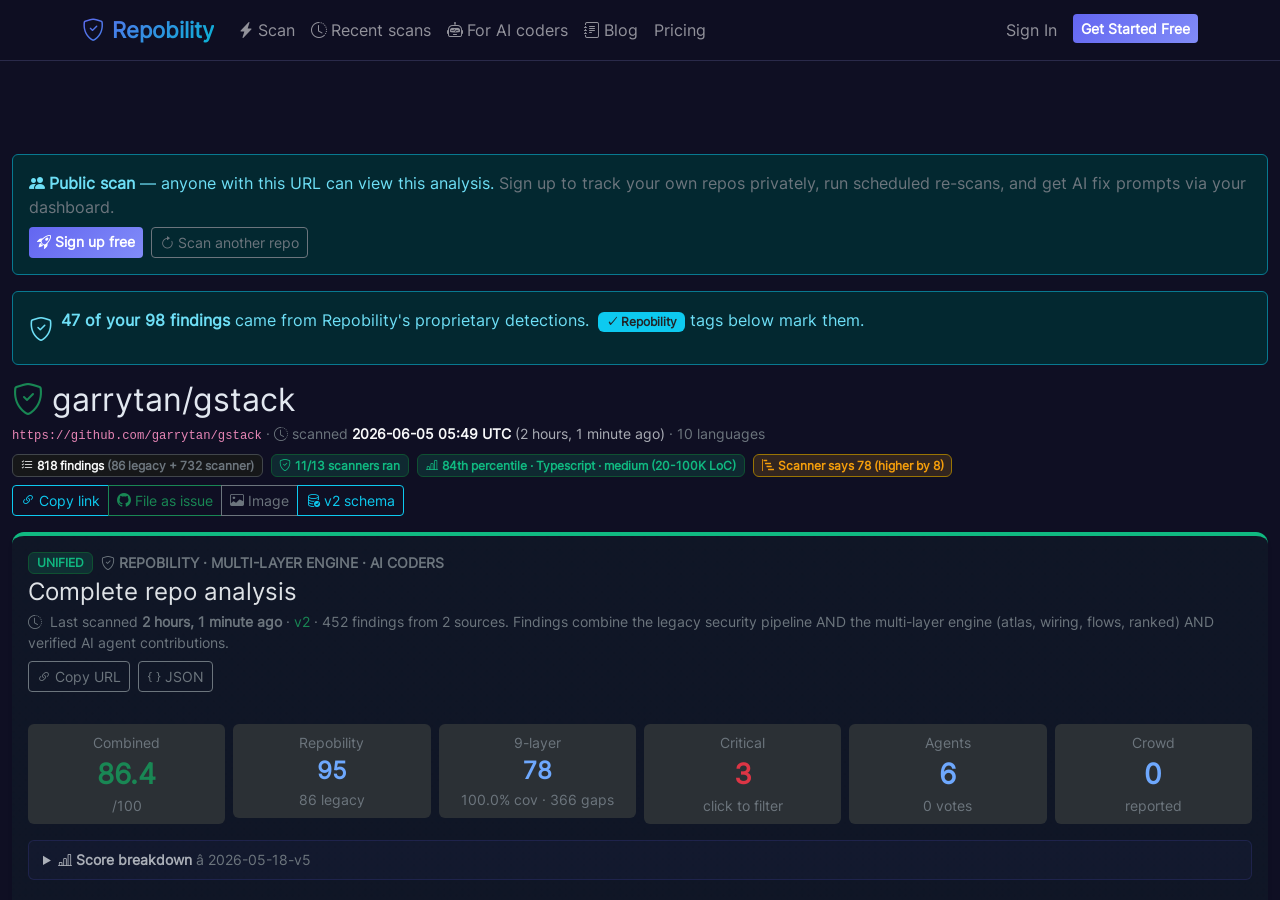1280x900 pixels.
Task: Open the Pricing page
Action: [x=680, y=30]
